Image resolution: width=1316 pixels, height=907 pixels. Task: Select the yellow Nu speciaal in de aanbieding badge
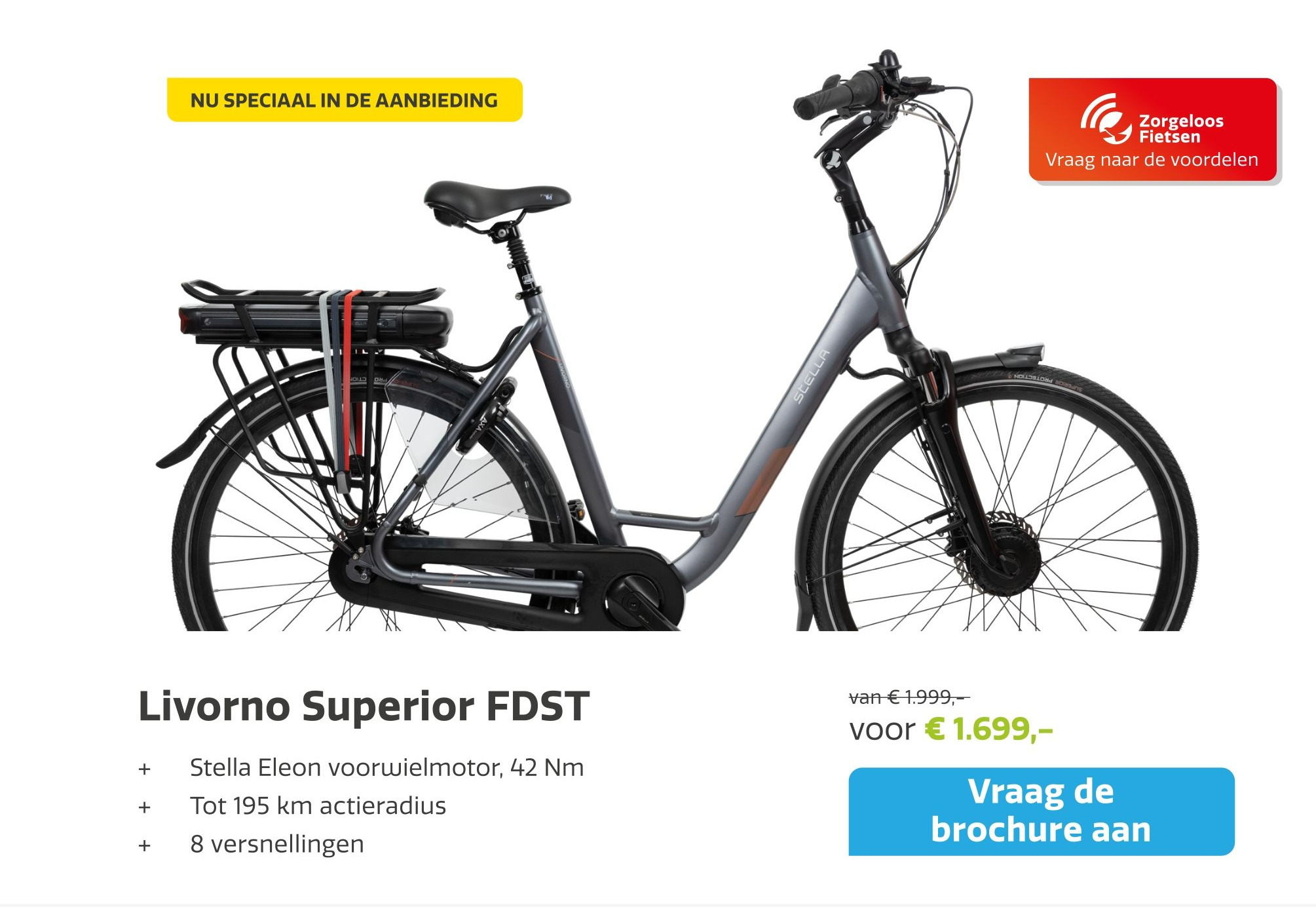pyautogui.click(x=345, y=100)
